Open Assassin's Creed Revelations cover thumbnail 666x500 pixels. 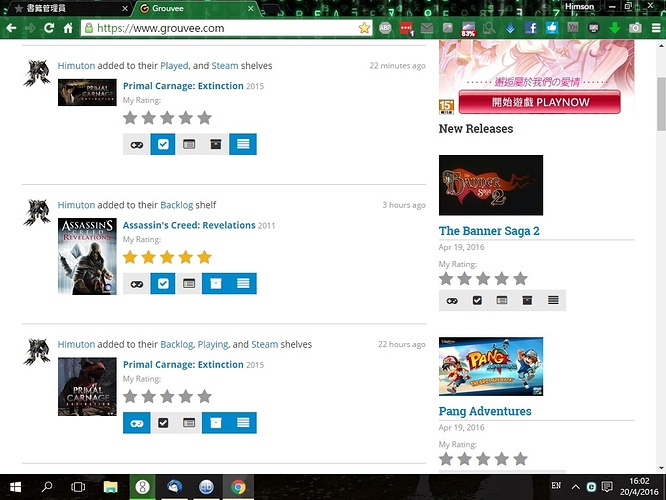87,256
